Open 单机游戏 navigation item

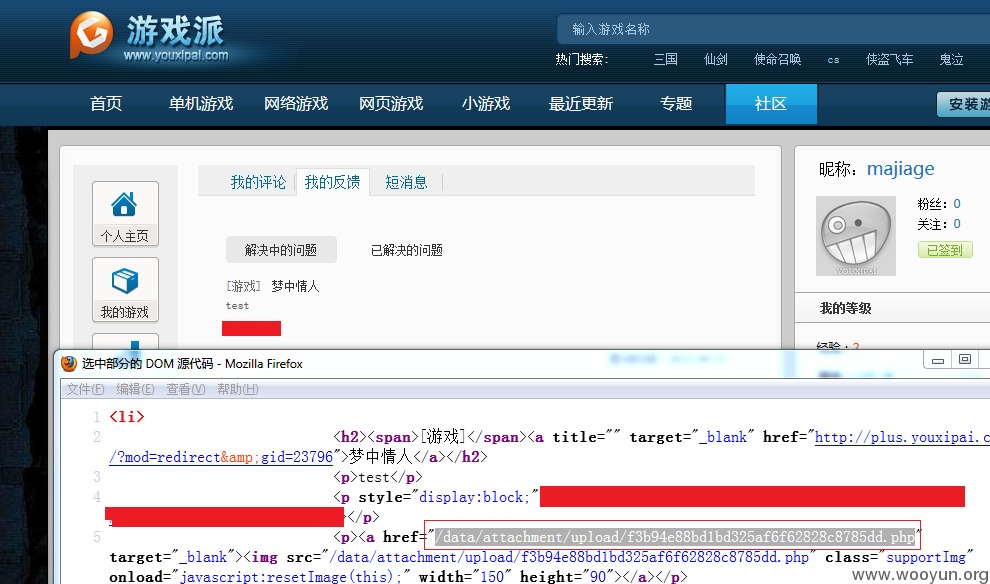pyautogui.click(x=201, y=104)
